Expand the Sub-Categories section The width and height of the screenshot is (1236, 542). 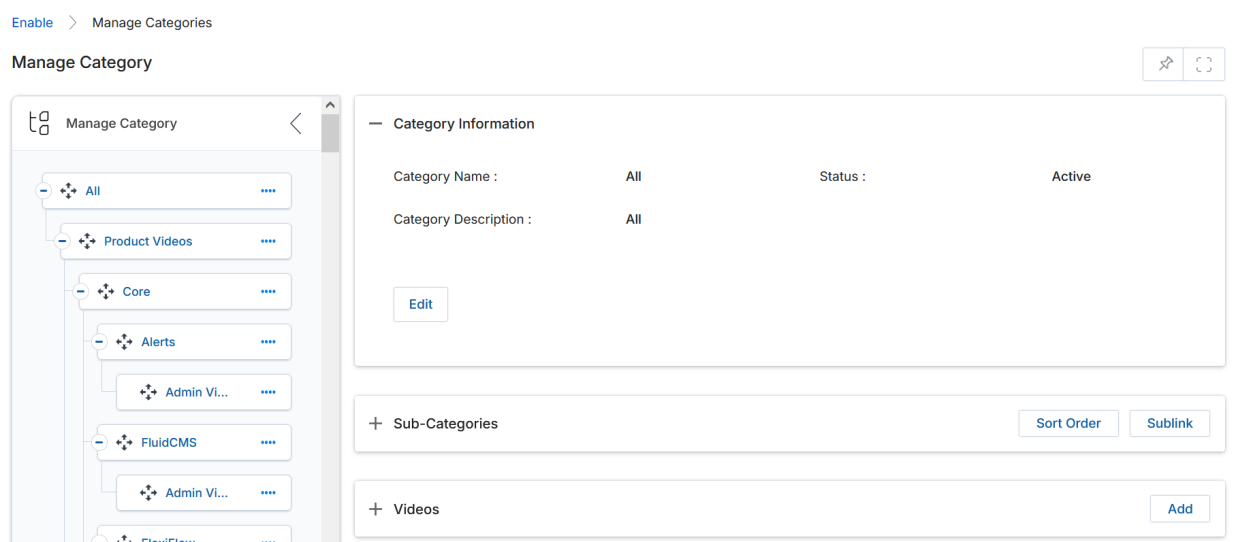pos(376,424)
